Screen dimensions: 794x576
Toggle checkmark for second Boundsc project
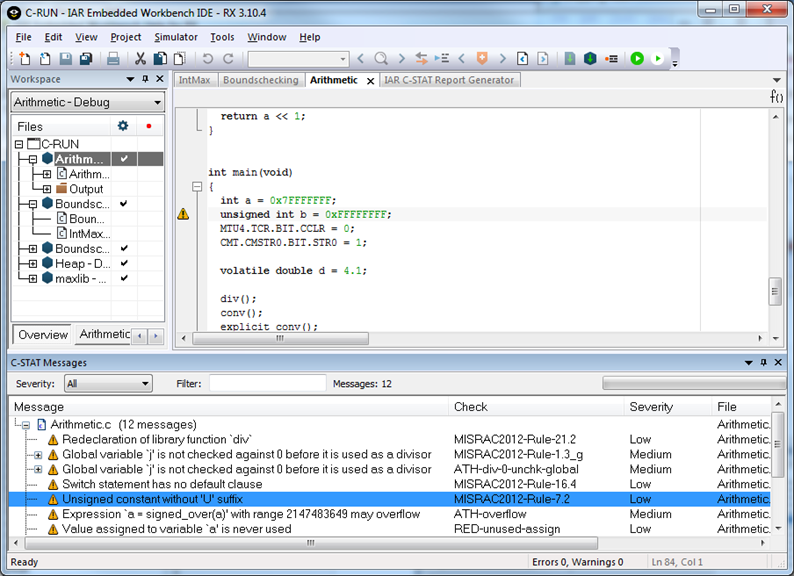124,249
